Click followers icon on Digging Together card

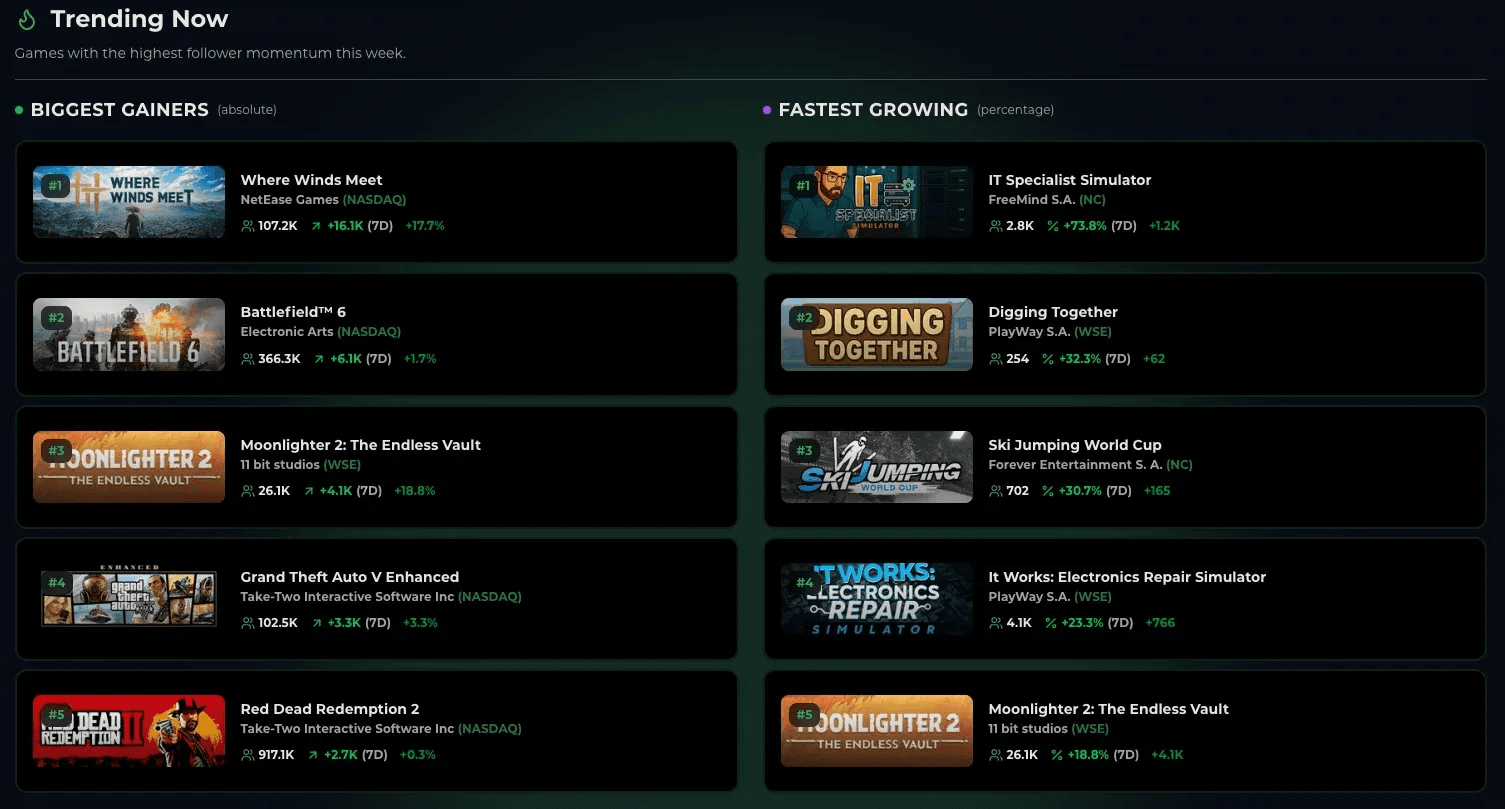point(995,359)
